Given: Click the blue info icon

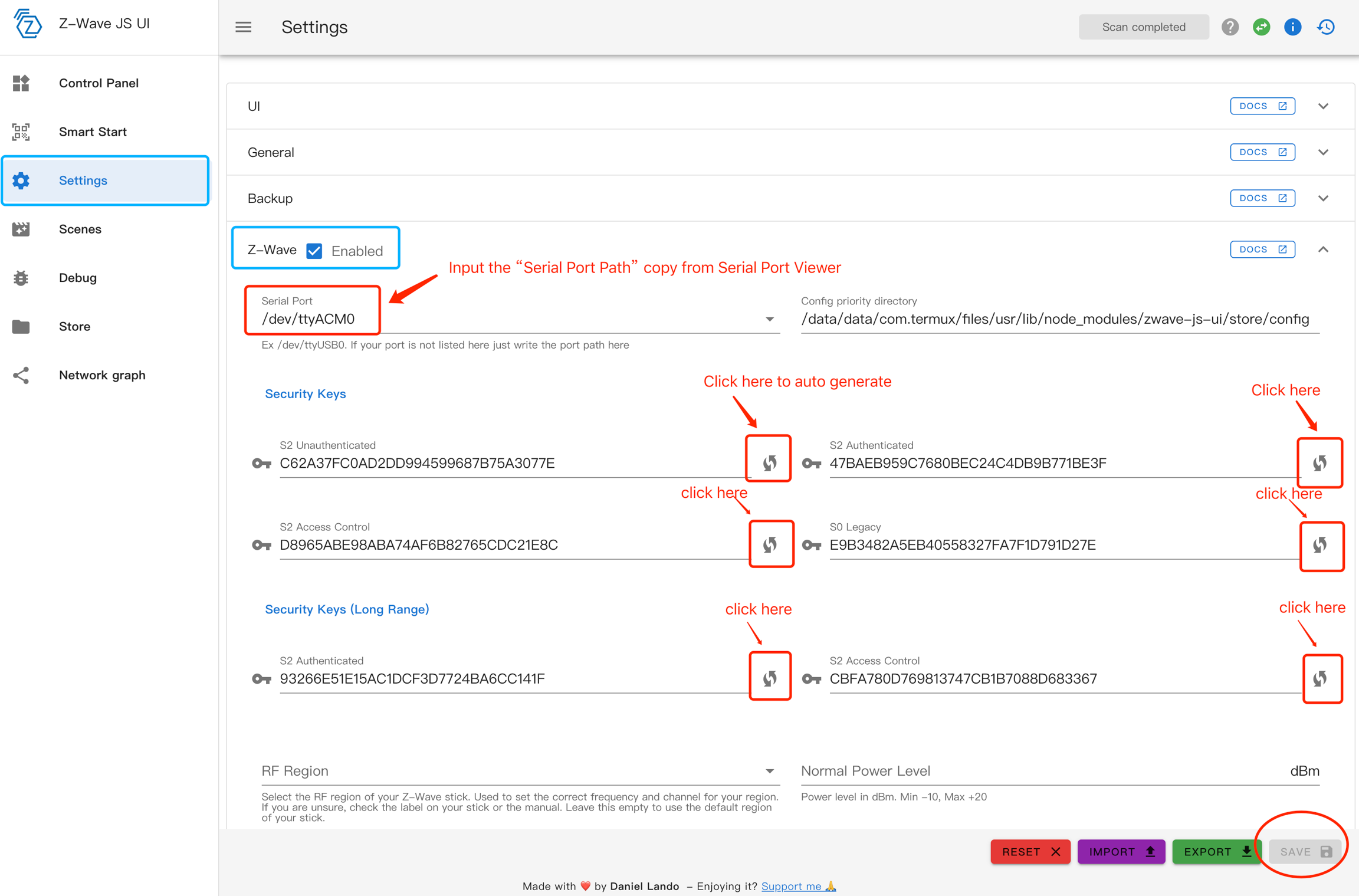Looking at the screenshot, I should (x=1292, y=27).
